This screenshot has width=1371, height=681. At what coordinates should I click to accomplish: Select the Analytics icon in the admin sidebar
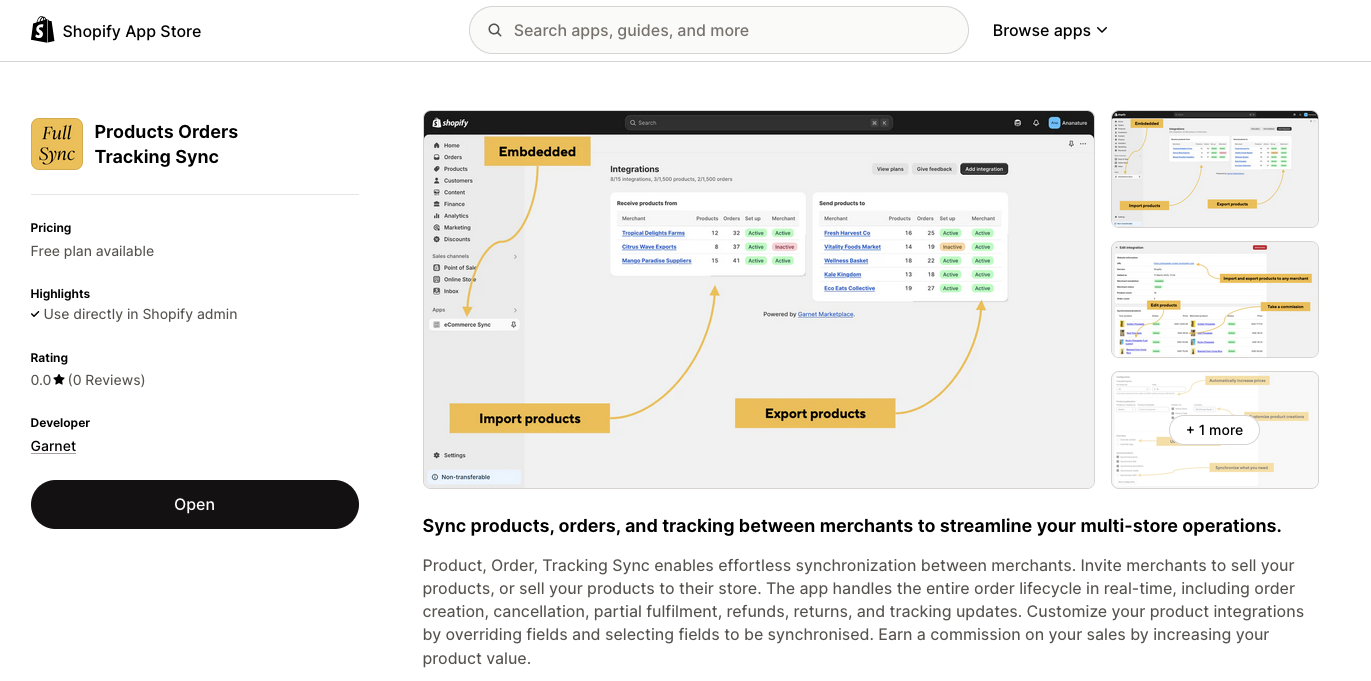(436, 216)
